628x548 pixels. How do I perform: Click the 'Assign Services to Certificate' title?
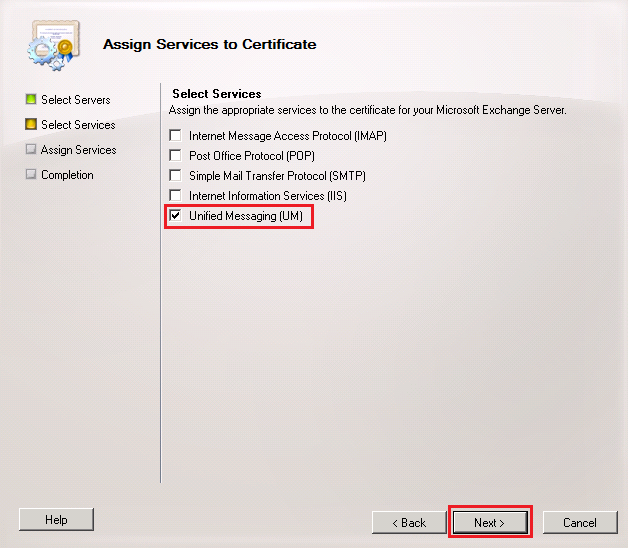209,44
